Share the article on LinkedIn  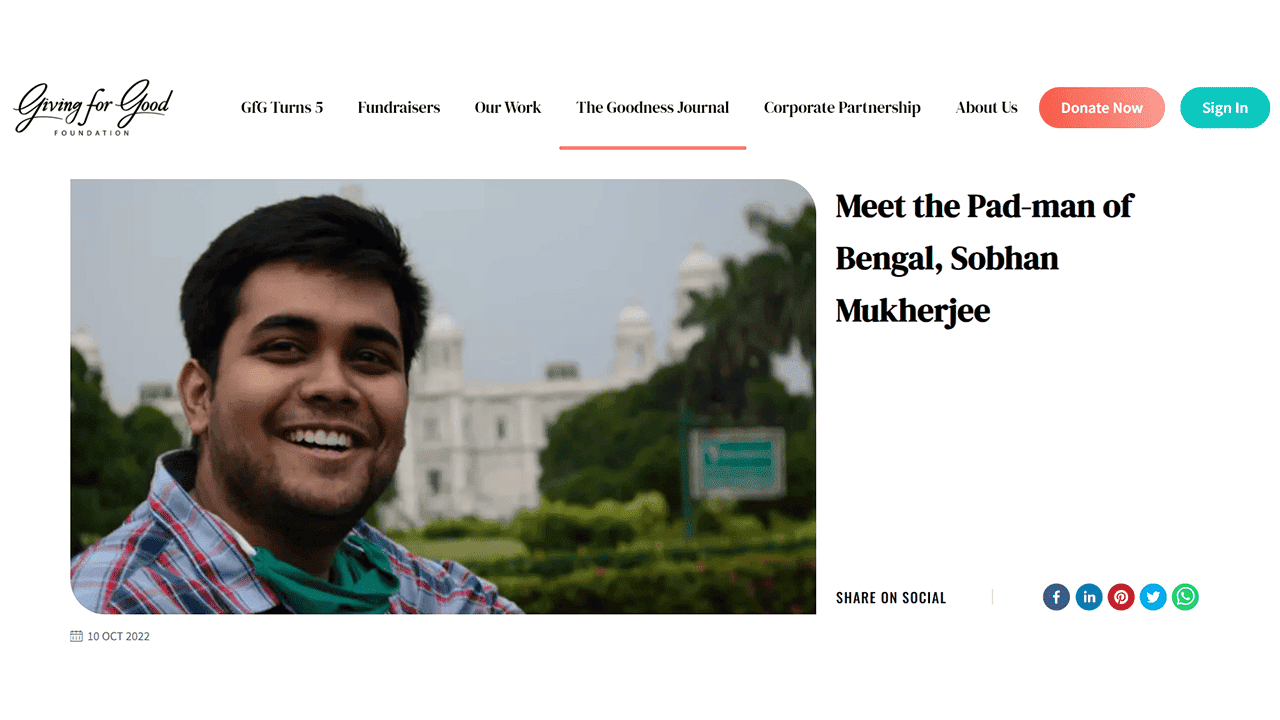pyautogui.click(x=1089, y=597)
